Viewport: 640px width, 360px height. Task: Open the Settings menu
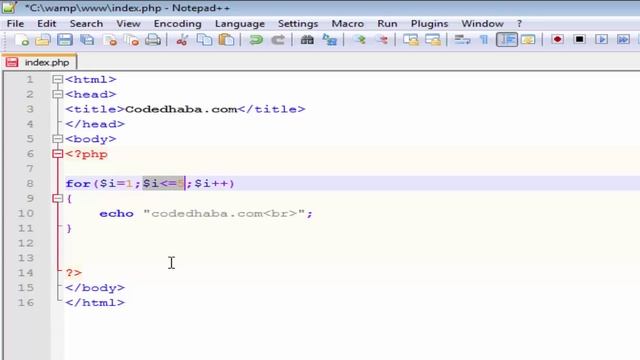298,24
